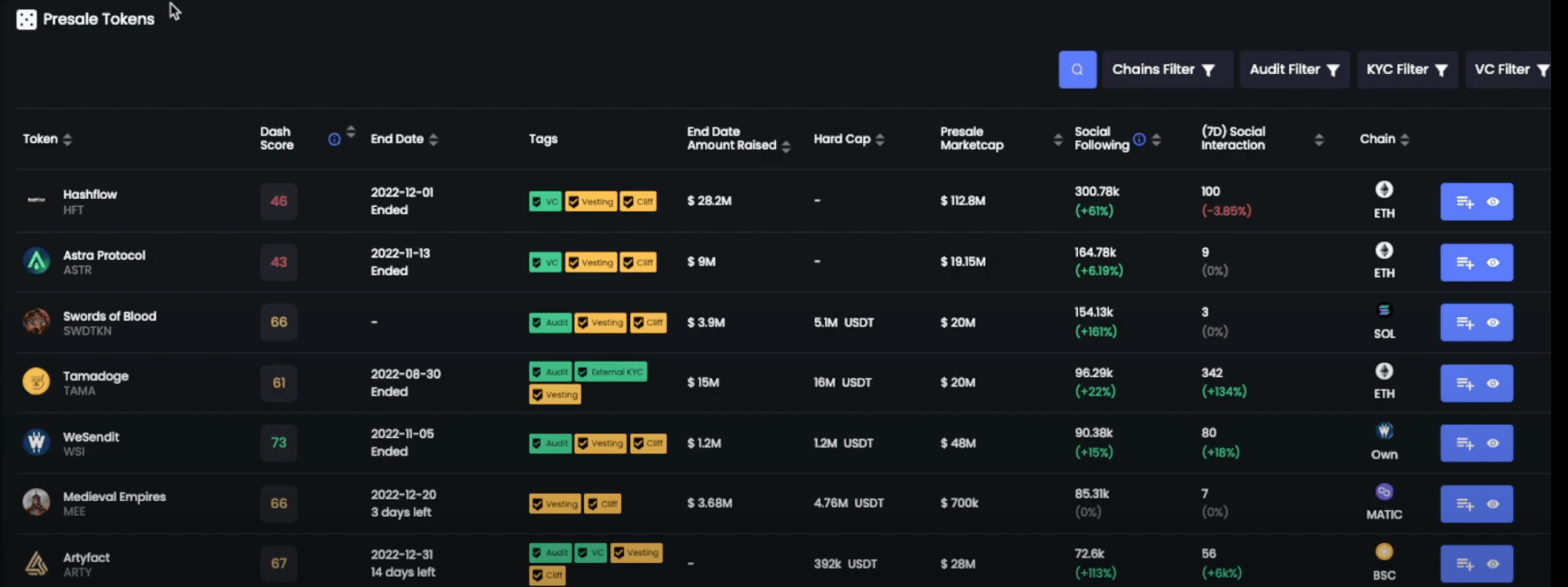This screenshot has height=587, width=1568.
Task: Open the Audit Filter dropdown
Action: pyautogui.click(x=1294, y=70)
